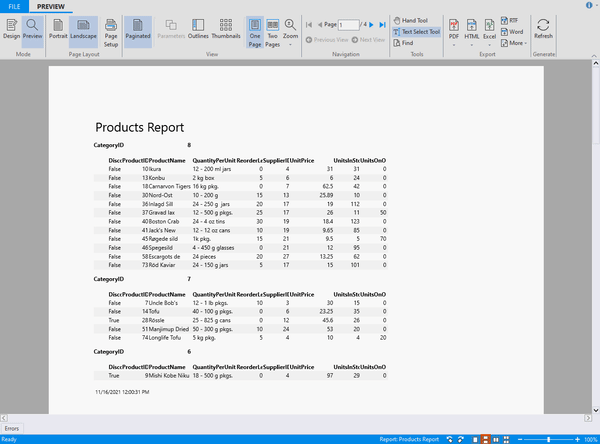
Task: Expand the Zoom dropdown
Action: click(291, 30)
